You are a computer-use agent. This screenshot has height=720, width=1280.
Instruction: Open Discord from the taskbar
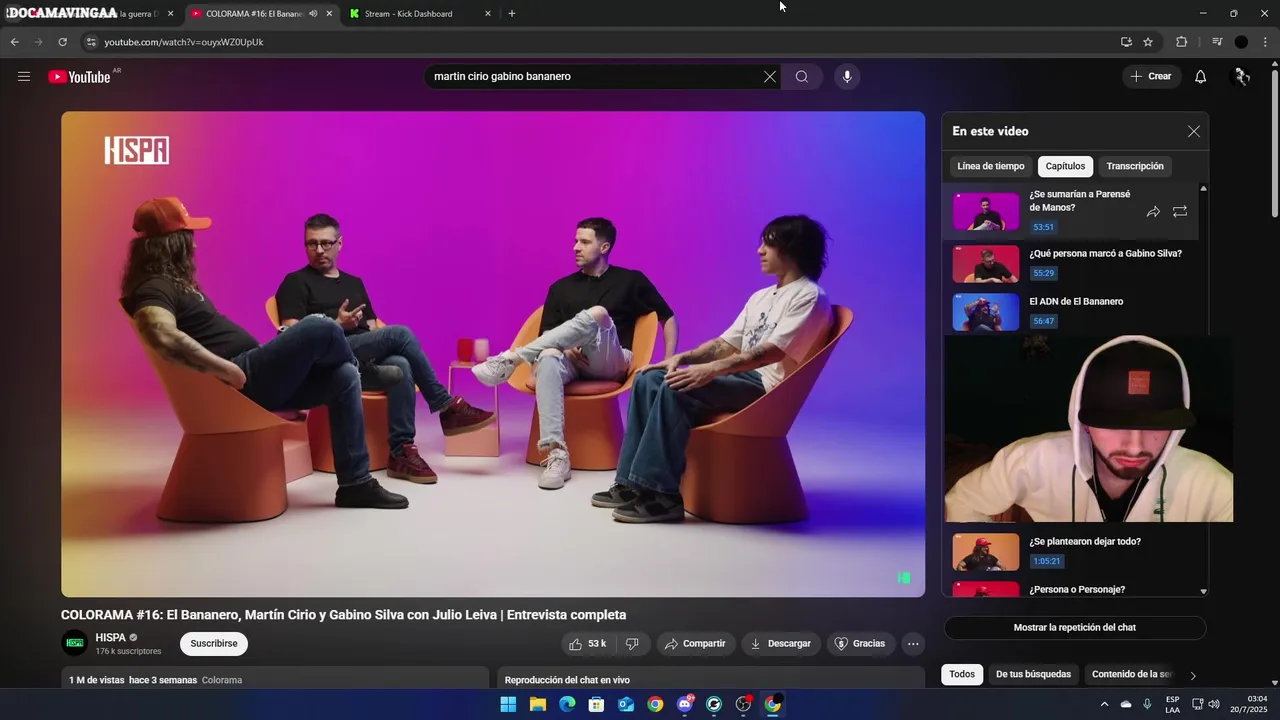(685, 704)
